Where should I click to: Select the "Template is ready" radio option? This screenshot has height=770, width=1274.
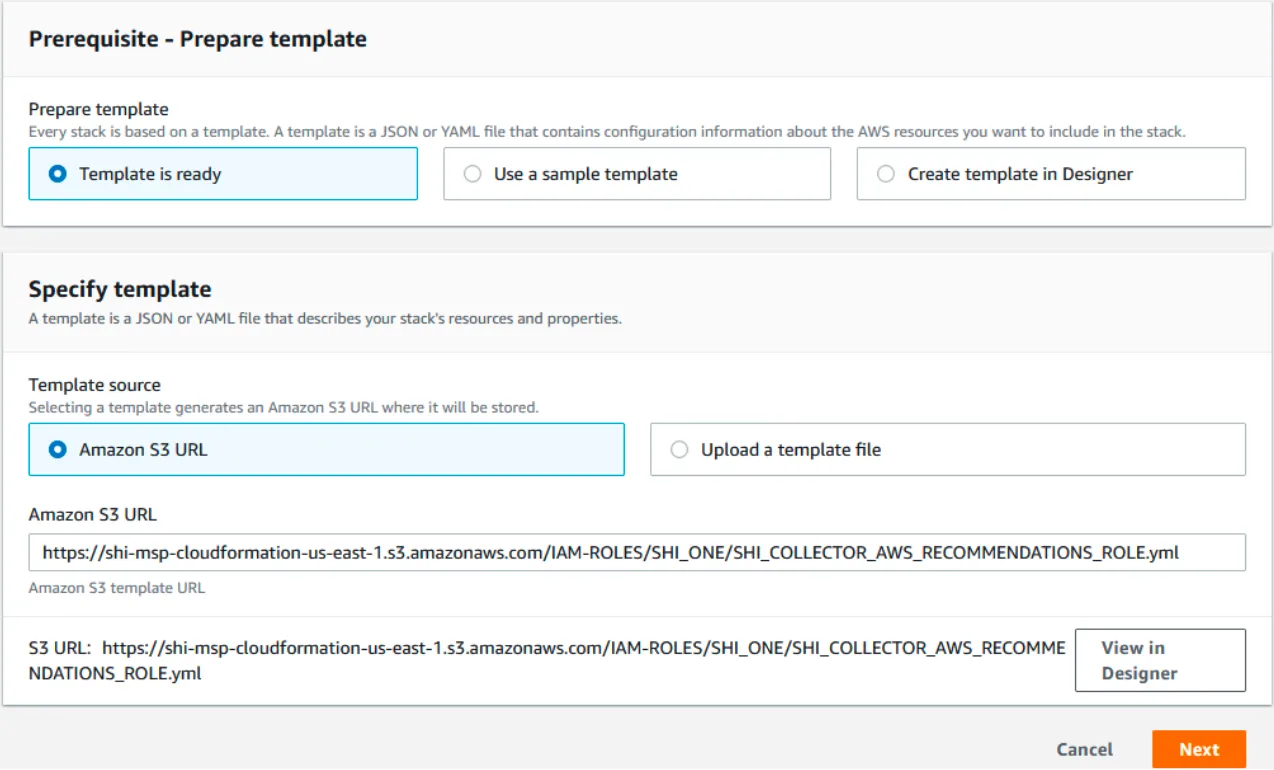(x=223, y=174)
